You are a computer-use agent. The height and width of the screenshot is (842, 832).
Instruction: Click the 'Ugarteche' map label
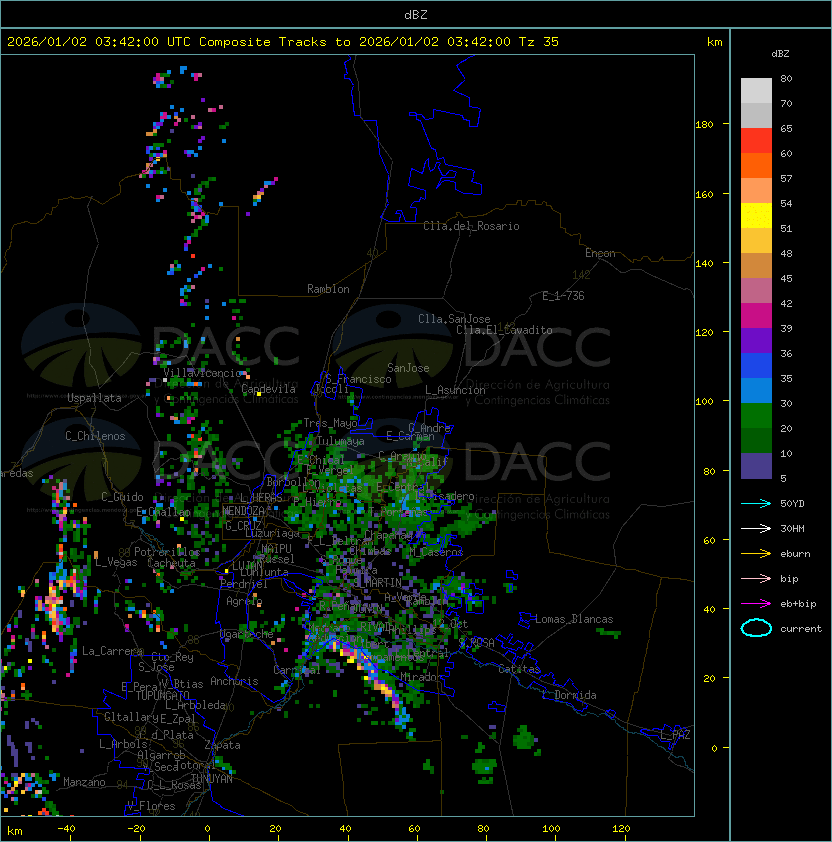click(x=247, y=634)
